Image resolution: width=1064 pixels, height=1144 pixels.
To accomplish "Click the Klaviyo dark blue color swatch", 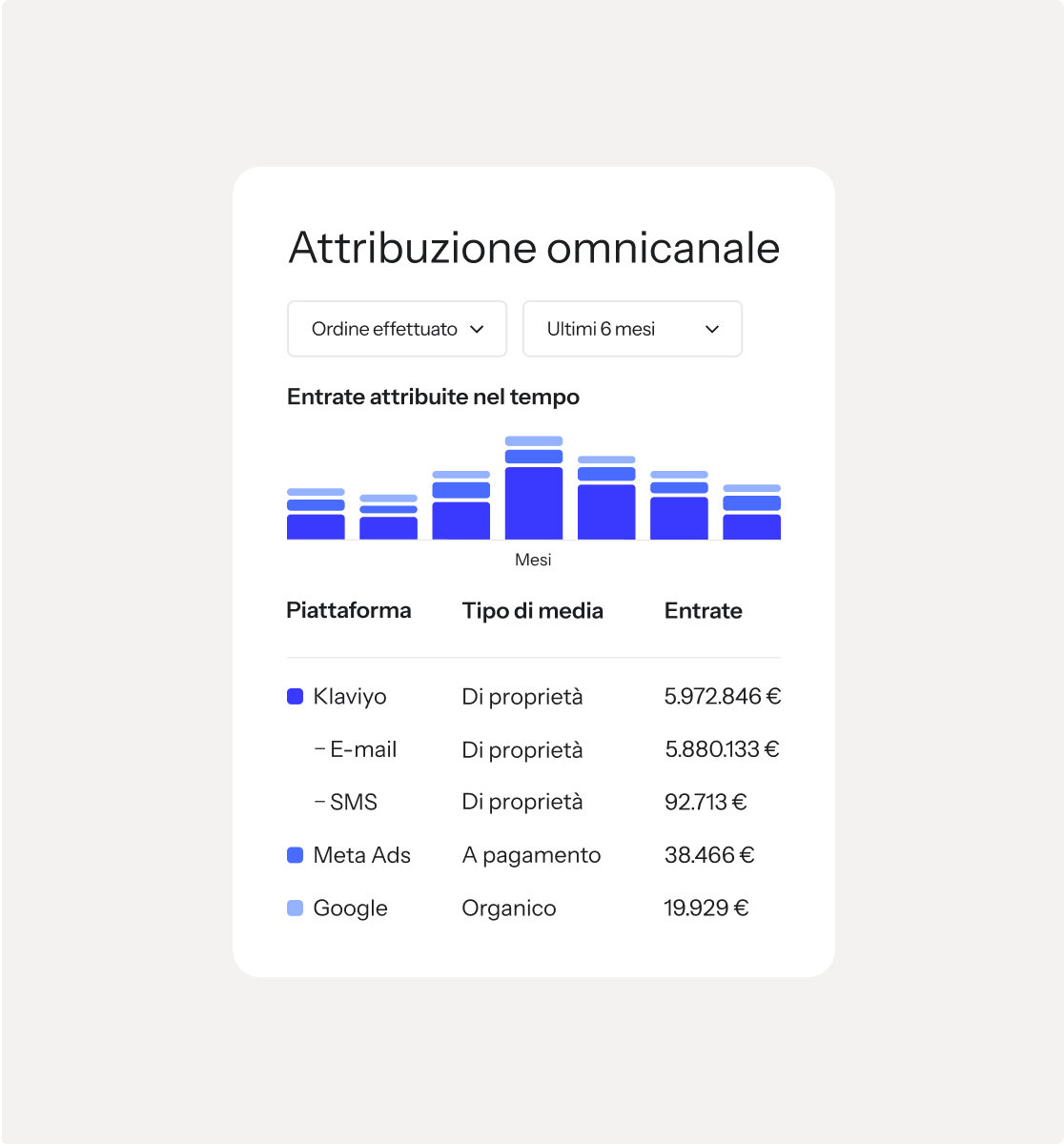I will (x=296, y=697).
